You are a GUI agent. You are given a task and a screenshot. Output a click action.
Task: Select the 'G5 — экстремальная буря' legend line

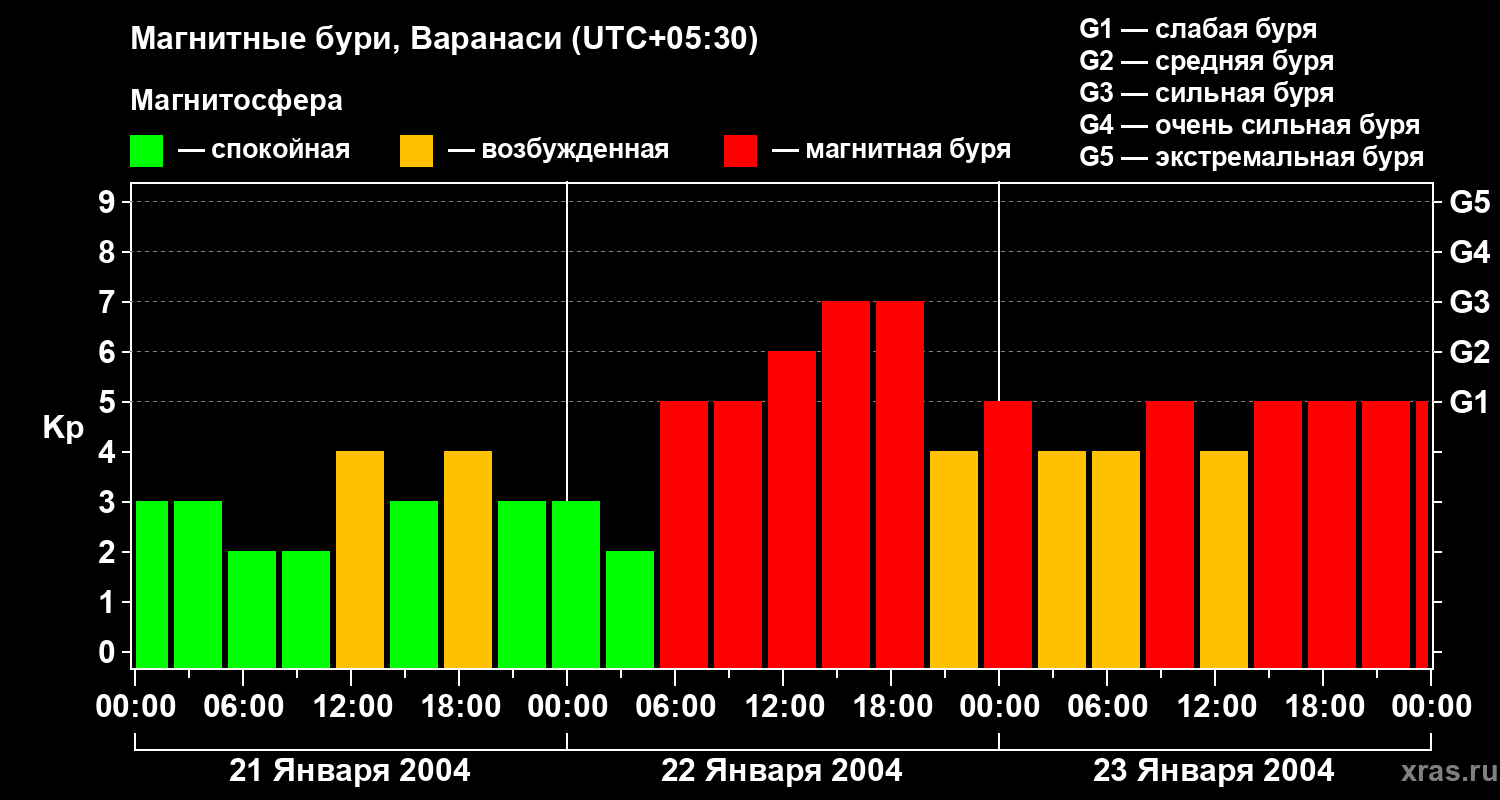1252,157
